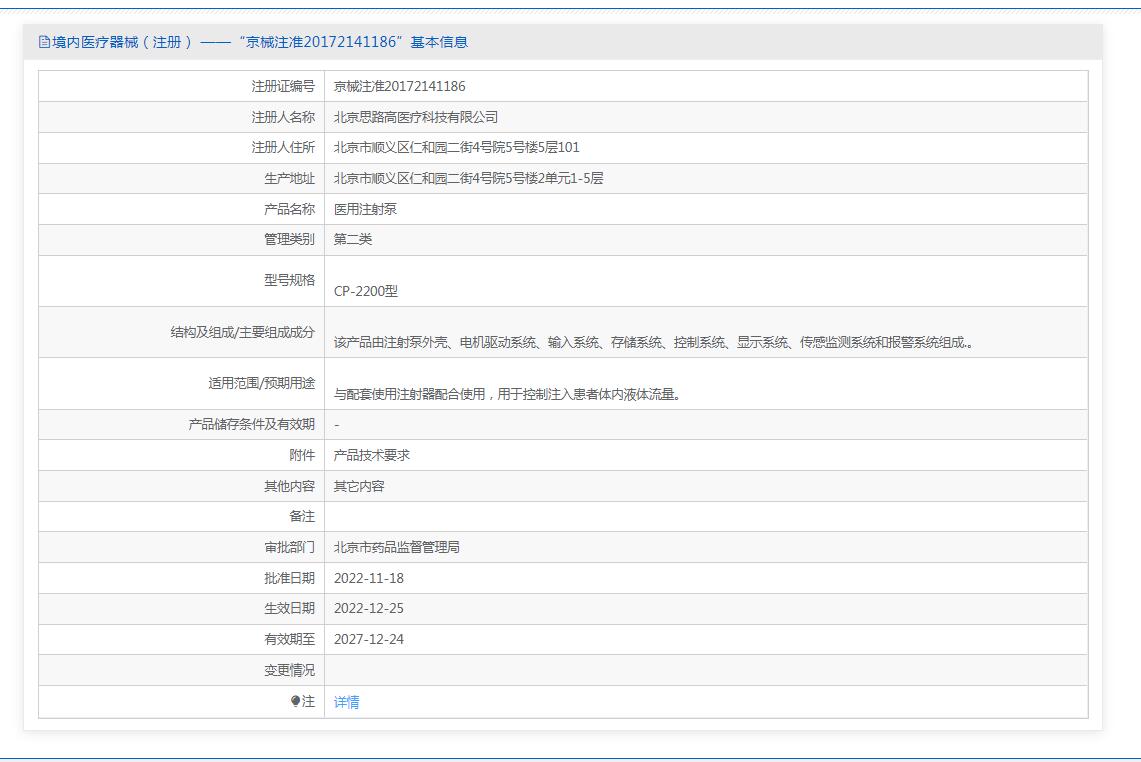Image resolution: width=1141 pixels, height=762 pixels.
Task: Click the 有效期至 row label
Action: [290, 640]
